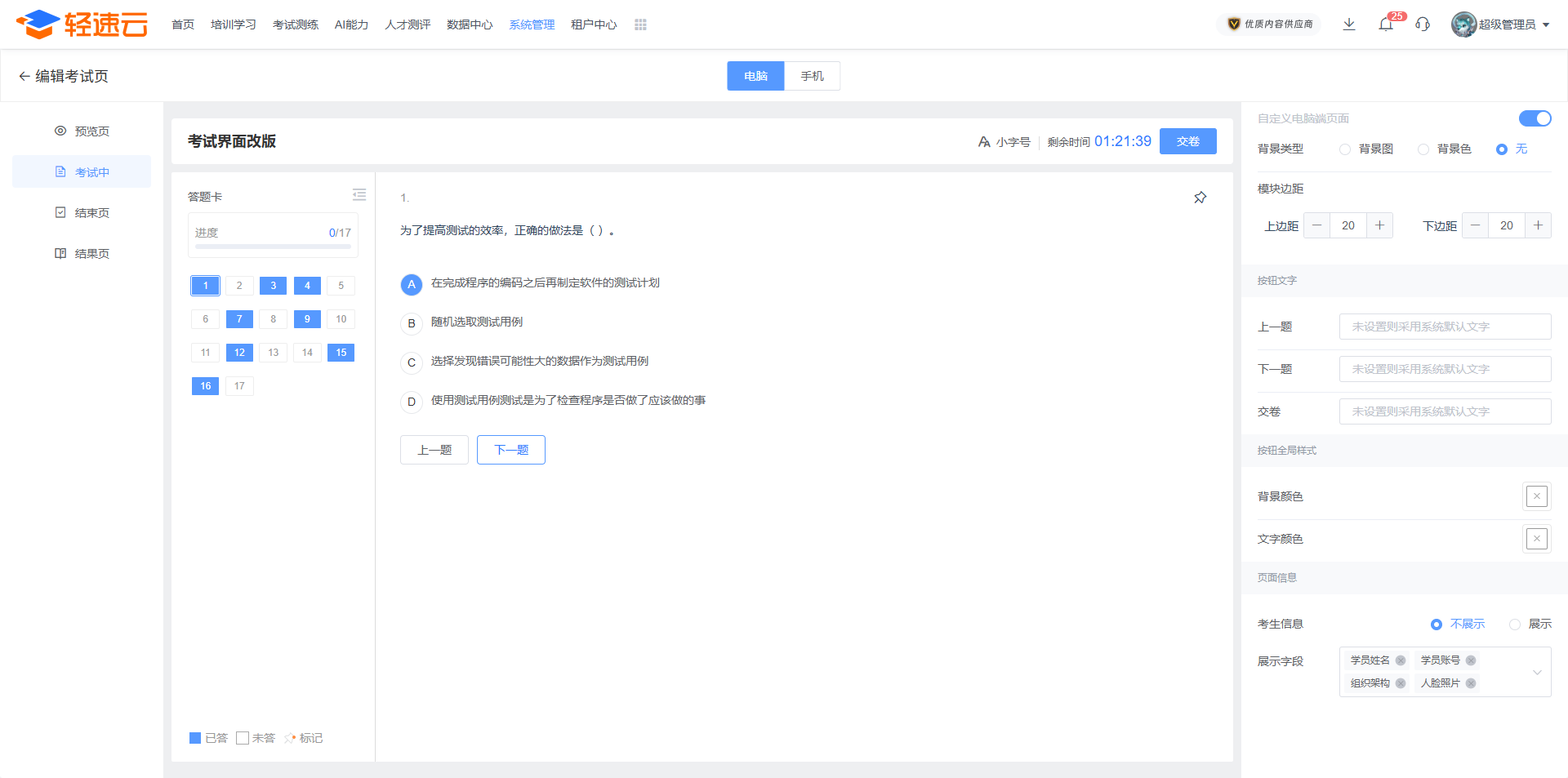Click the font size 小字号 icon
The width and height of the screenshot is (1568, 778).
[984, 142]
